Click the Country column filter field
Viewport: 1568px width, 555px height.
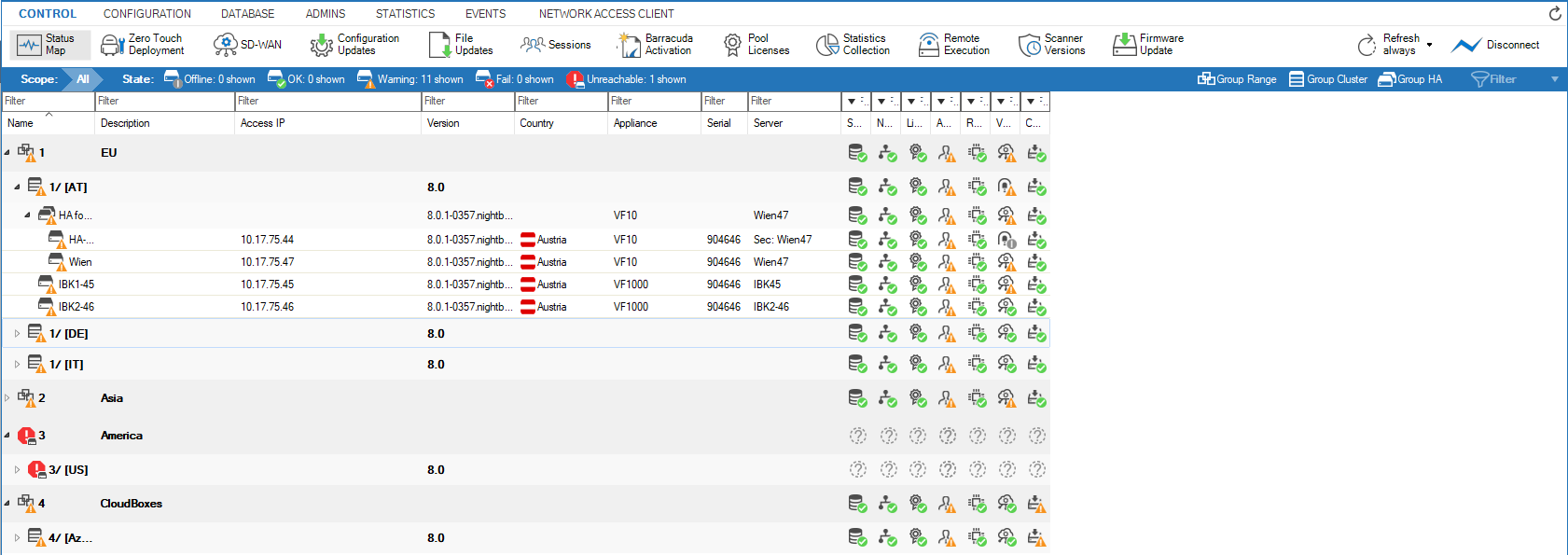point(562,101)
